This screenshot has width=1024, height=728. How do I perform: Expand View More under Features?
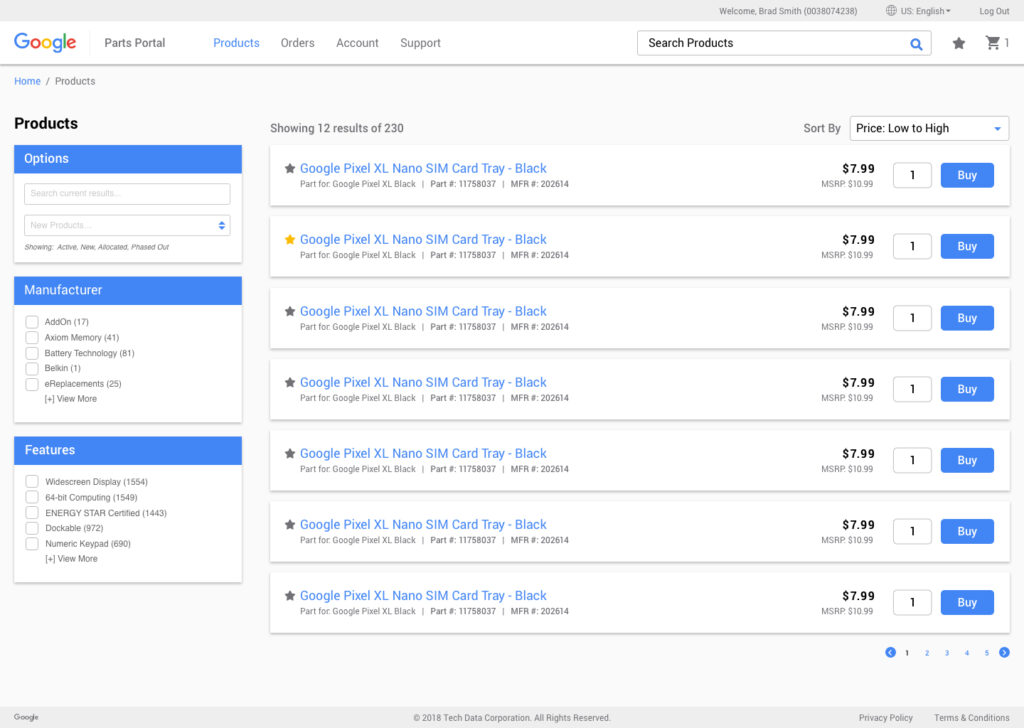coord(71,559)
